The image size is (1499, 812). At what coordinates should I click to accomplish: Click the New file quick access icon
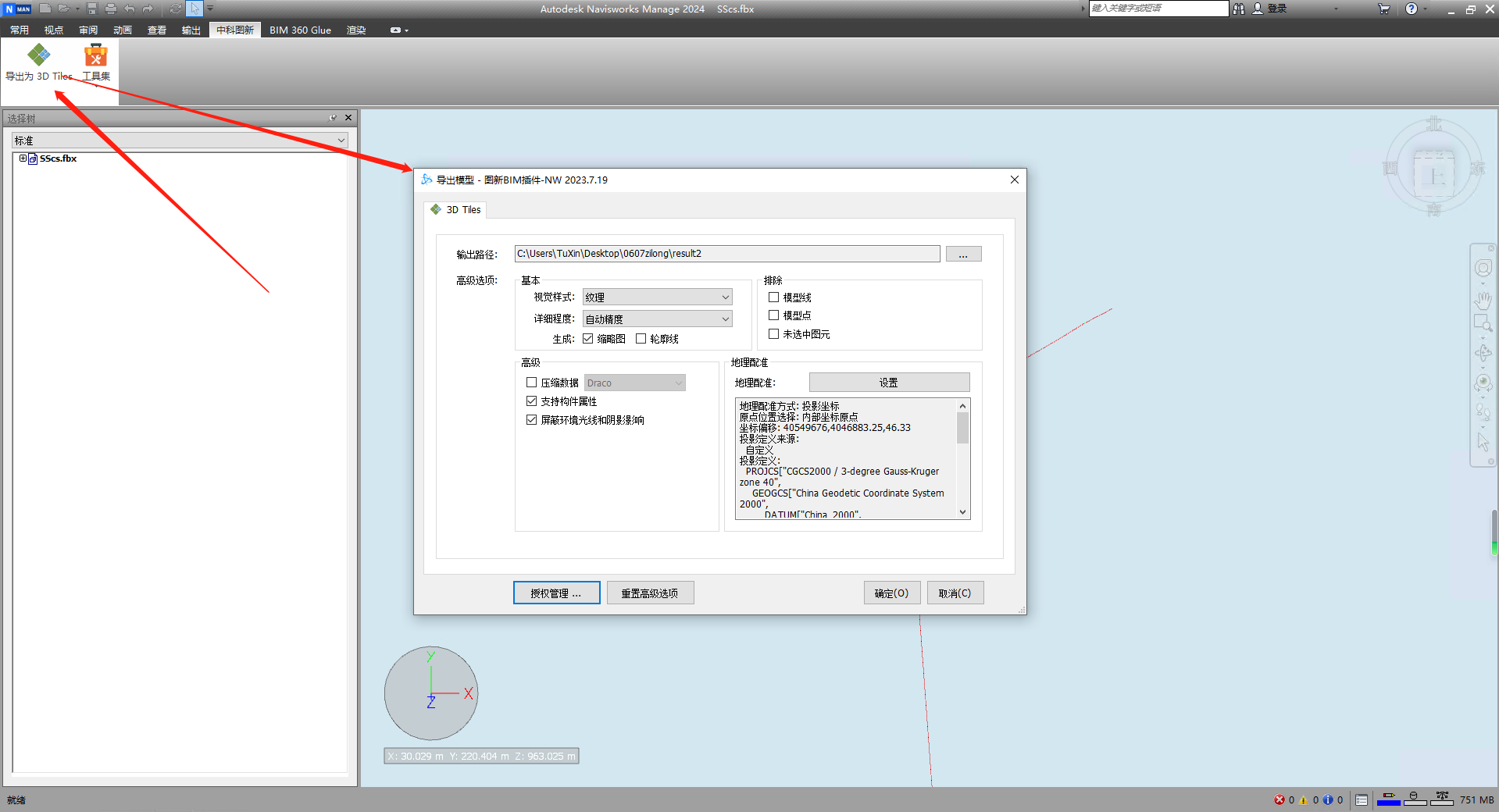(45, 9)
